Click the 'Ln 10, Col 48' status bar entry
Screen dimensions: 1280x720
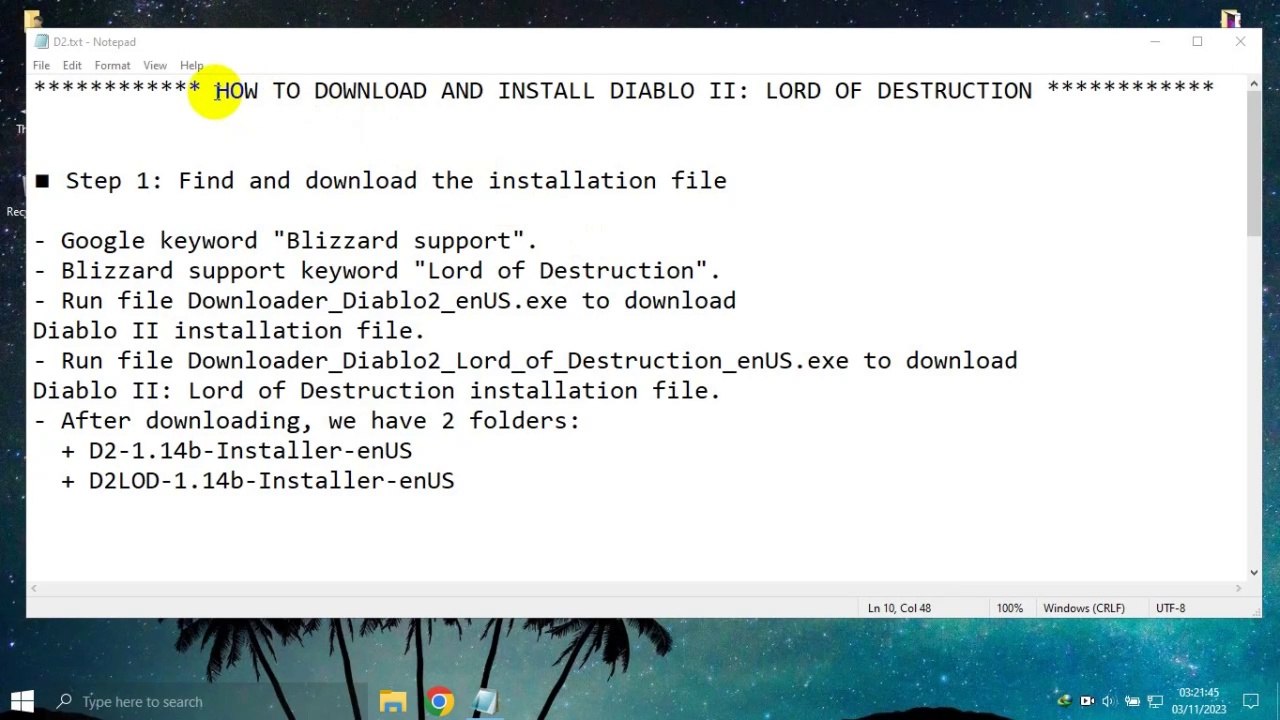click(899, 608)
